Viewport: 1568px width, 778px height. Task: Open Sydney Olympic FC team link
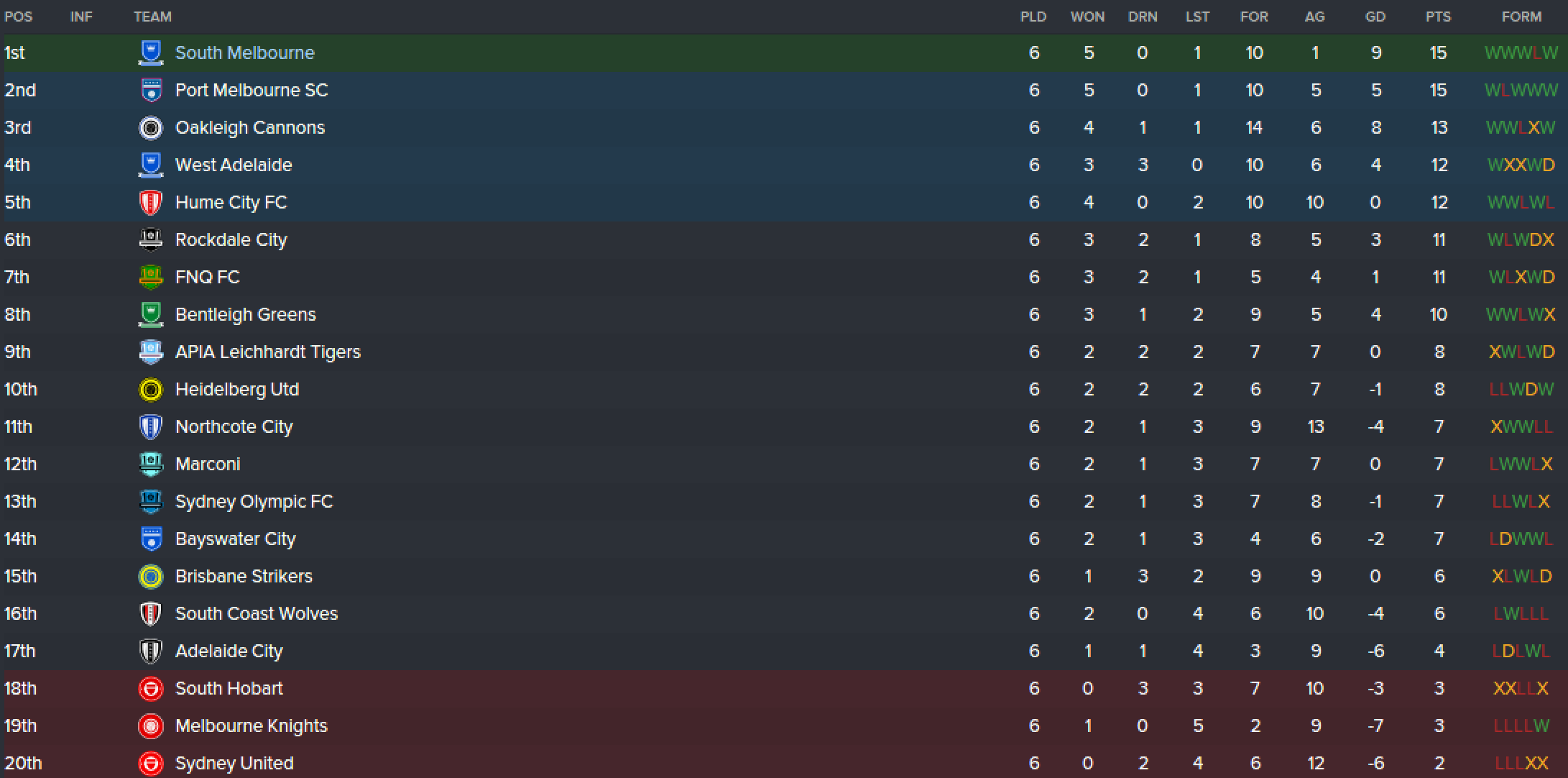coord(254,501)
